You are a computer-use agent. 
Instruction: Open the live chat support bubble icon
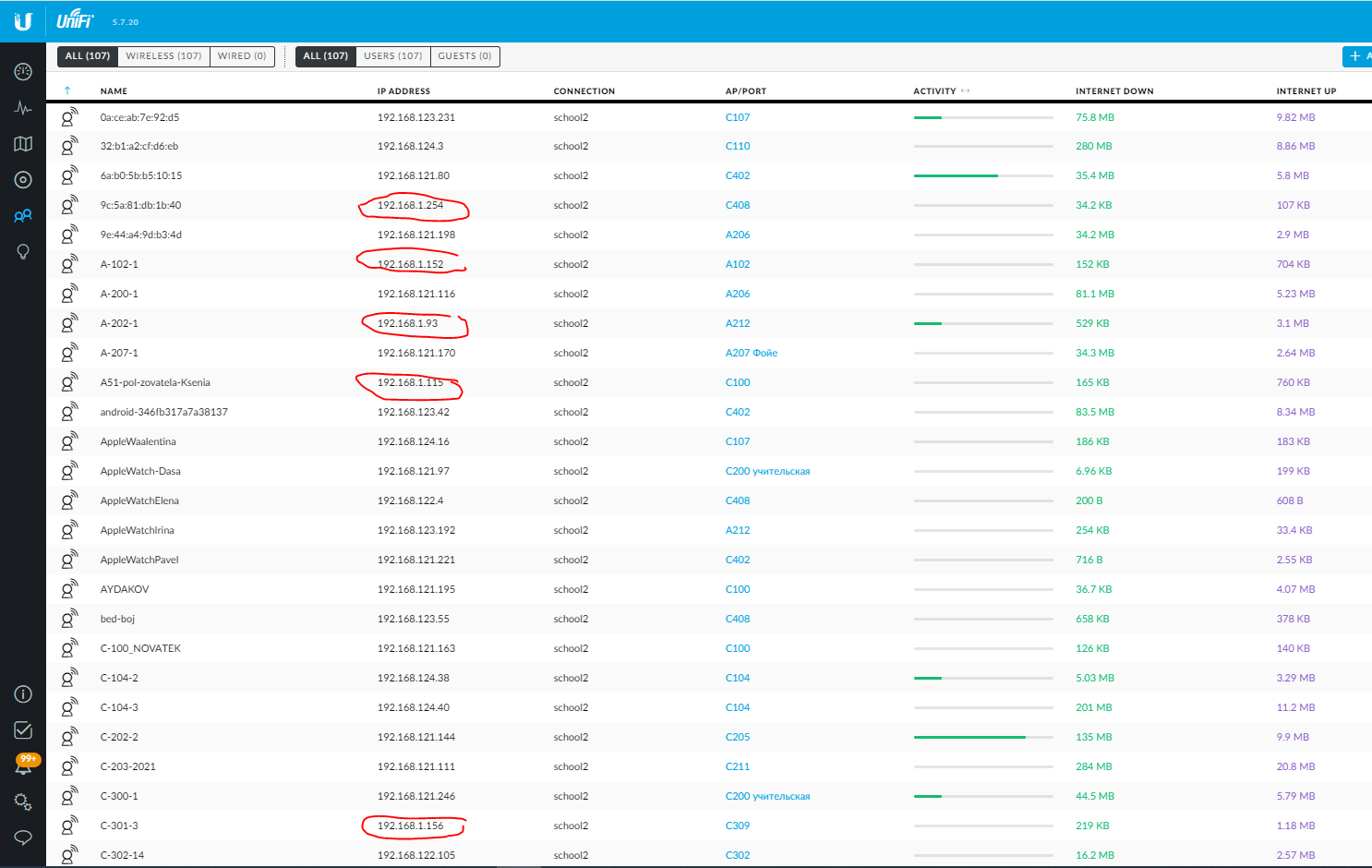point(23,838)
